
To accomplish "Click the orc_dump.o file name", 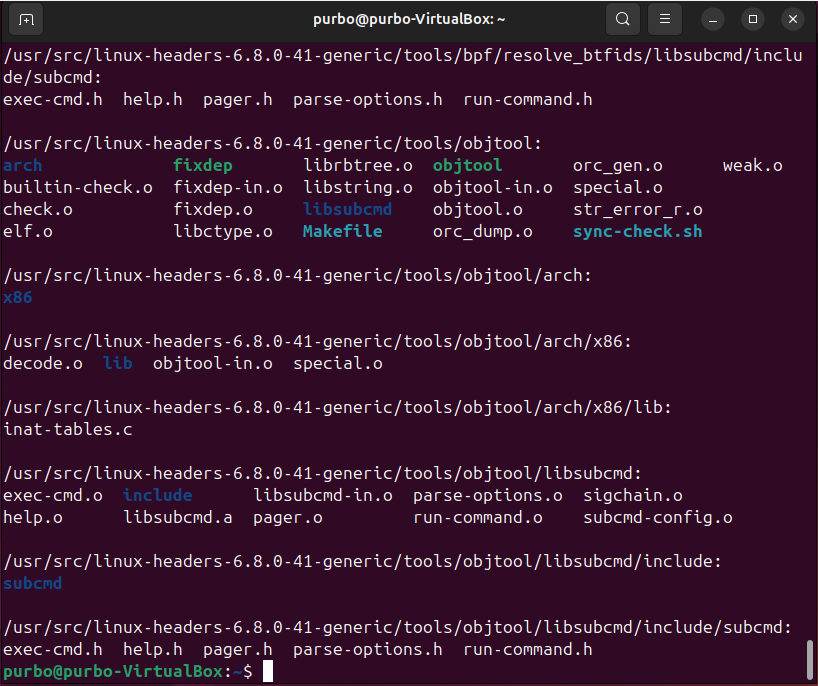I will click(x=483, y=232).
